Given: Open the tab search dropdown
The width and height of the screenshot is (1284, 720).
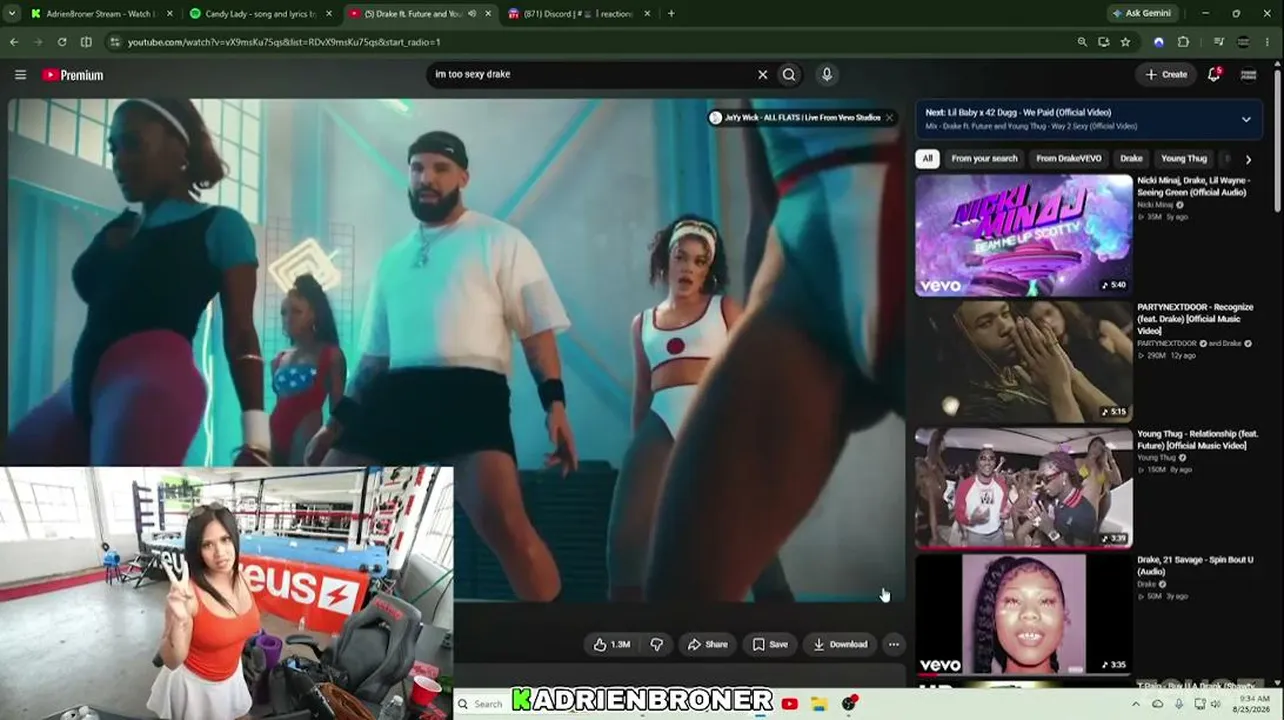Looking at the screenshot, I should click(13, 14).
